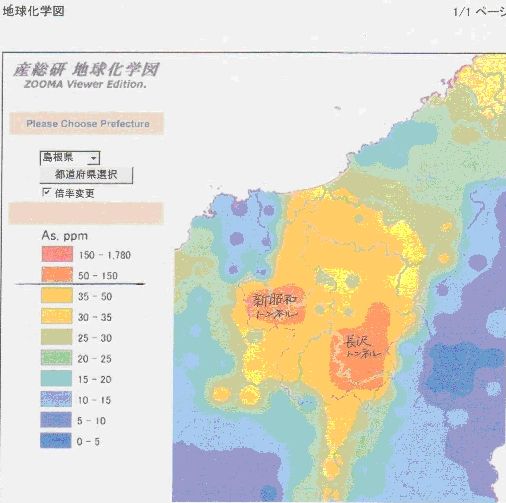
Task: Click the 産総研 地球化学図 title logo
Action: coord(86,70)
